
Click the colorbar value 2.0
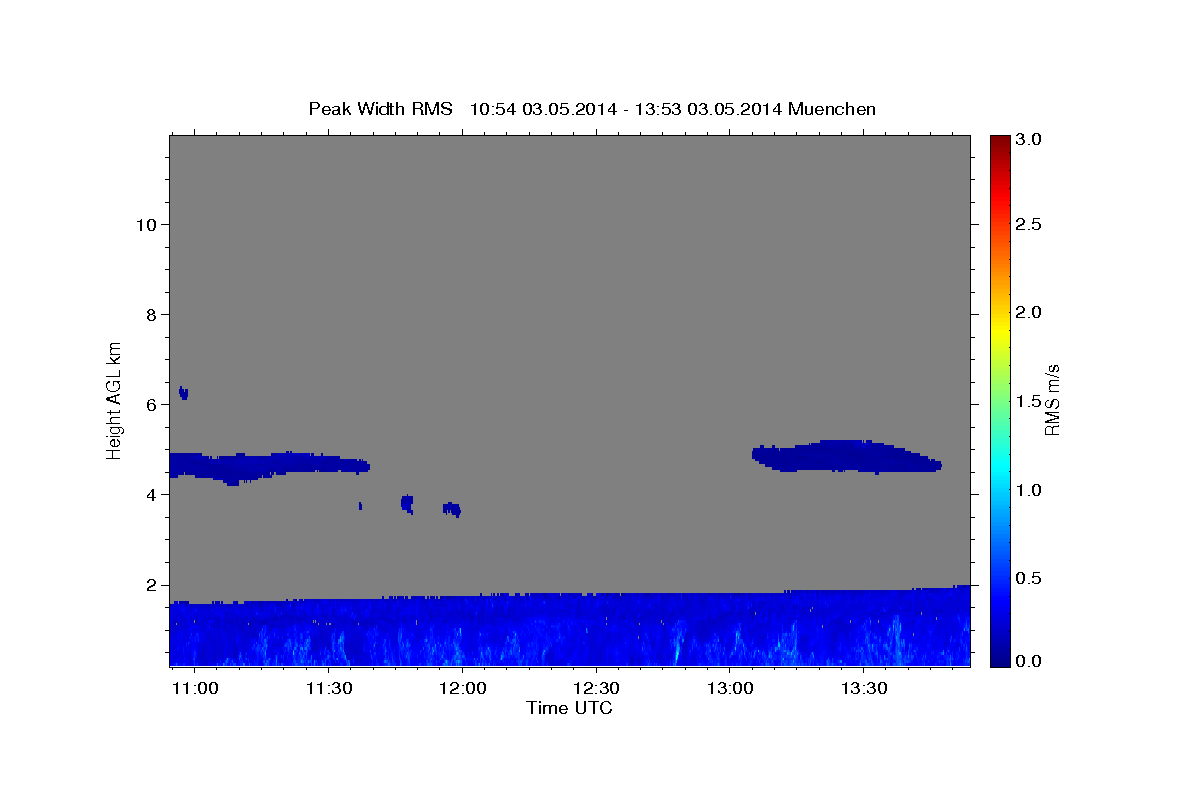coord(1029,313)
